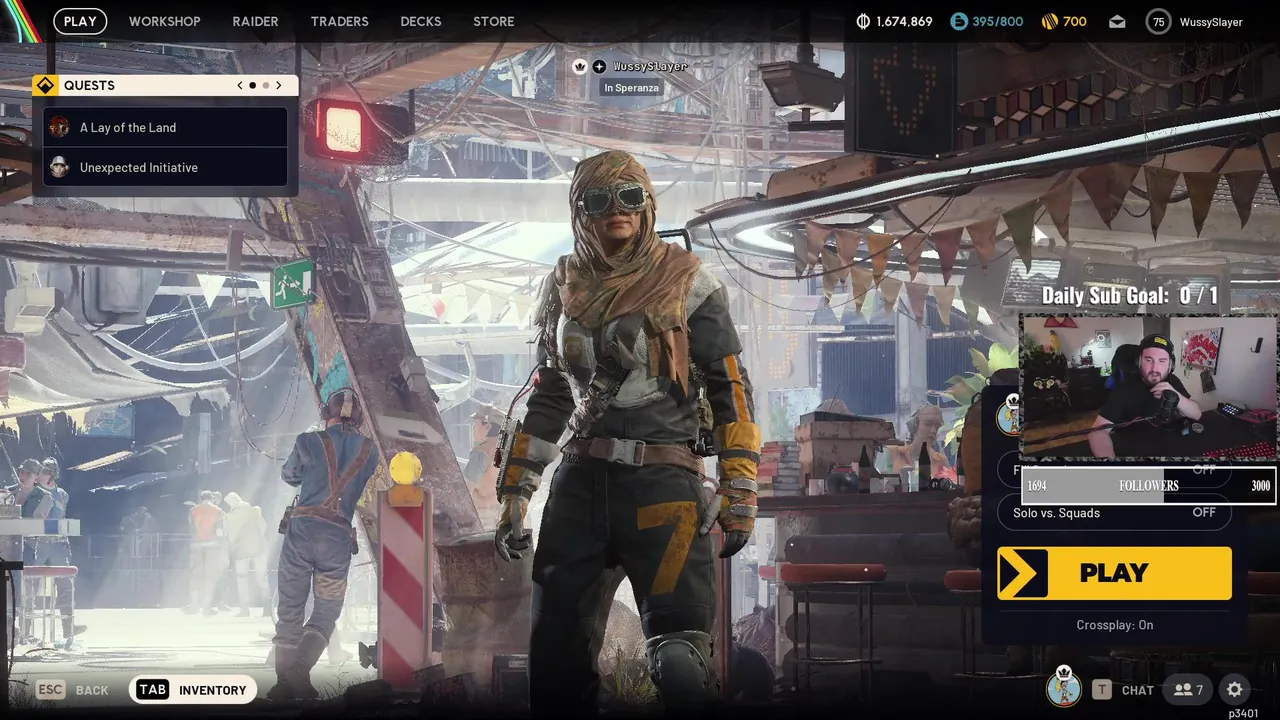Screen dimensions: 1280x720
Task: Select the DECKS tab
Action: pos(420,21)
